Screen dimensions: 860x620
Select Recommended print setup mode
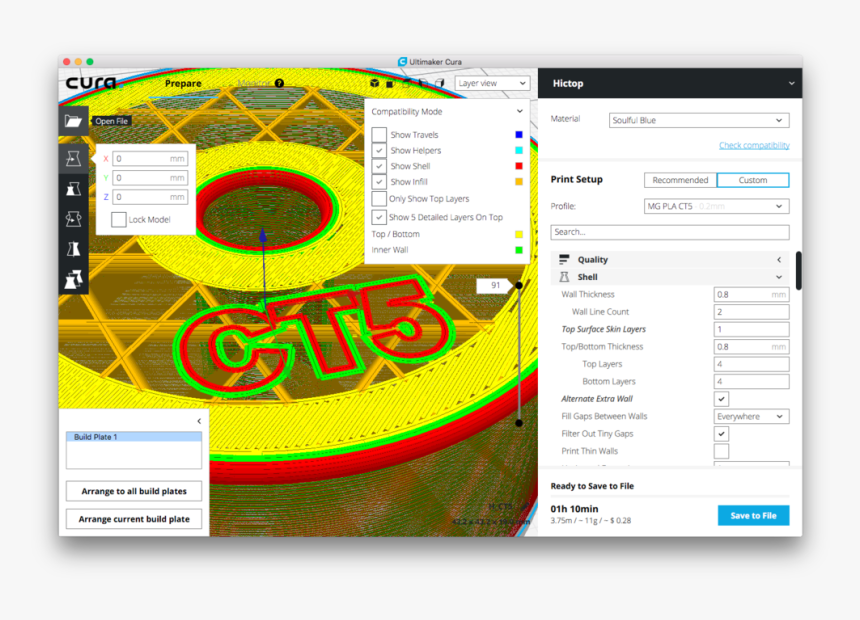[680, 180]
